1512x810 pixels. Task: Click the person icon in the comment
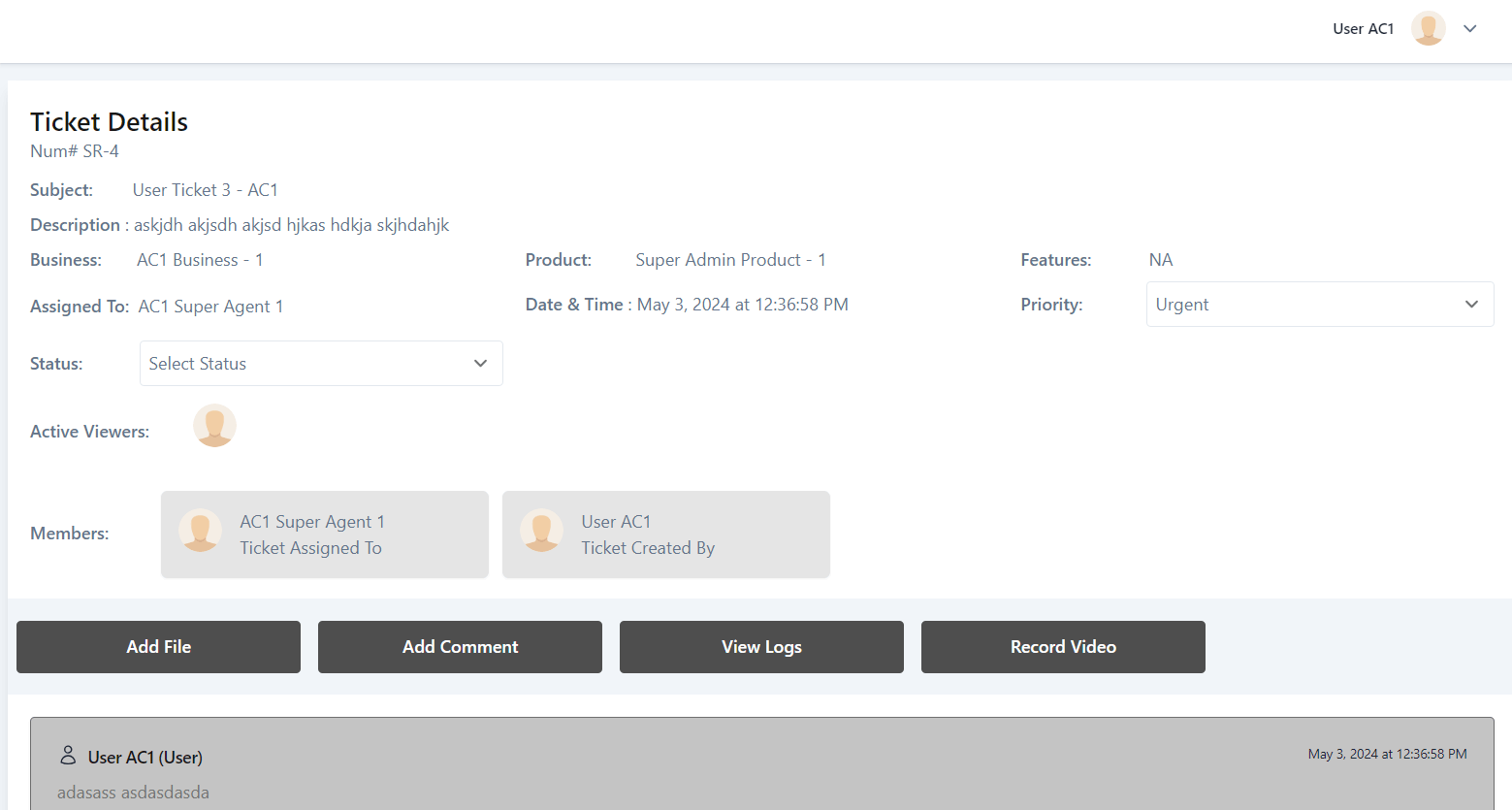(68, 755)
